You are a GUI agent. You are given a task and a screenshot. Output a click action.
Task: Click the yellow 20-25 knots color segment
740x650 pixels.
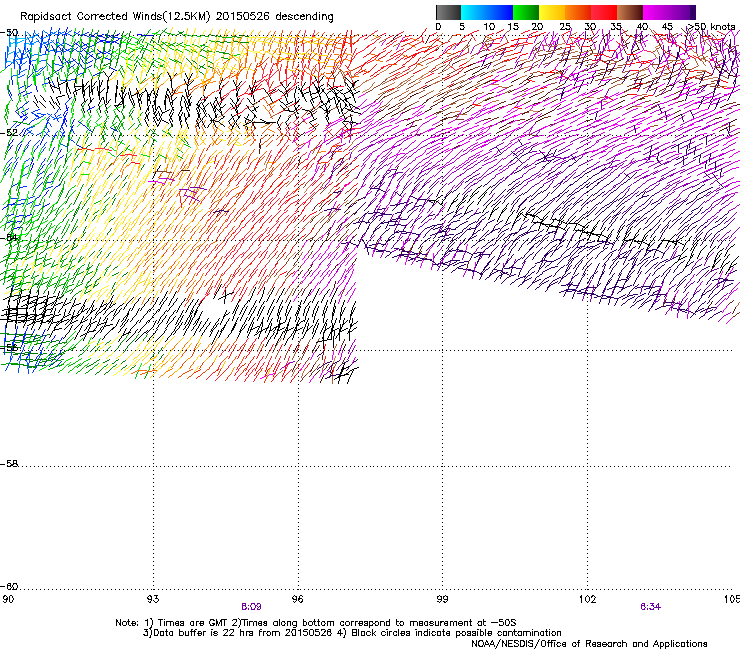point(552,12)
